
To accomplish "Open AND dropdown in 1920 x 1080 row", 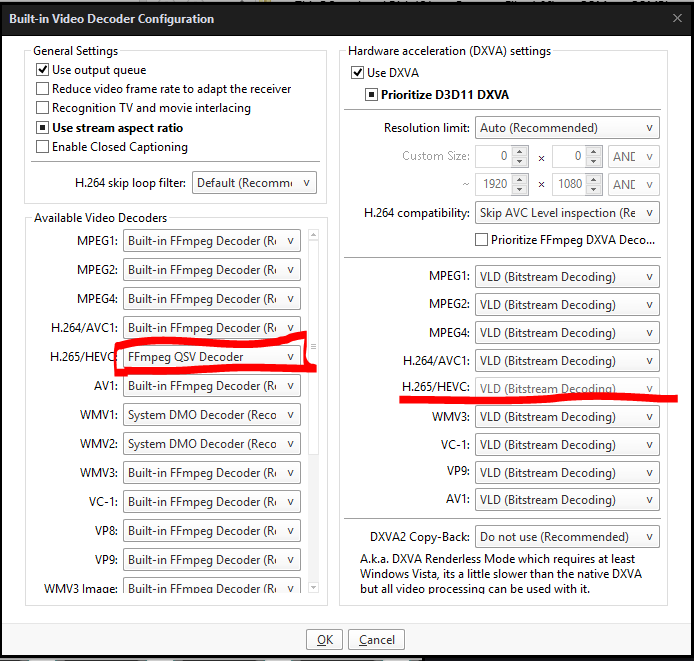I will click(x=633, y=184).
